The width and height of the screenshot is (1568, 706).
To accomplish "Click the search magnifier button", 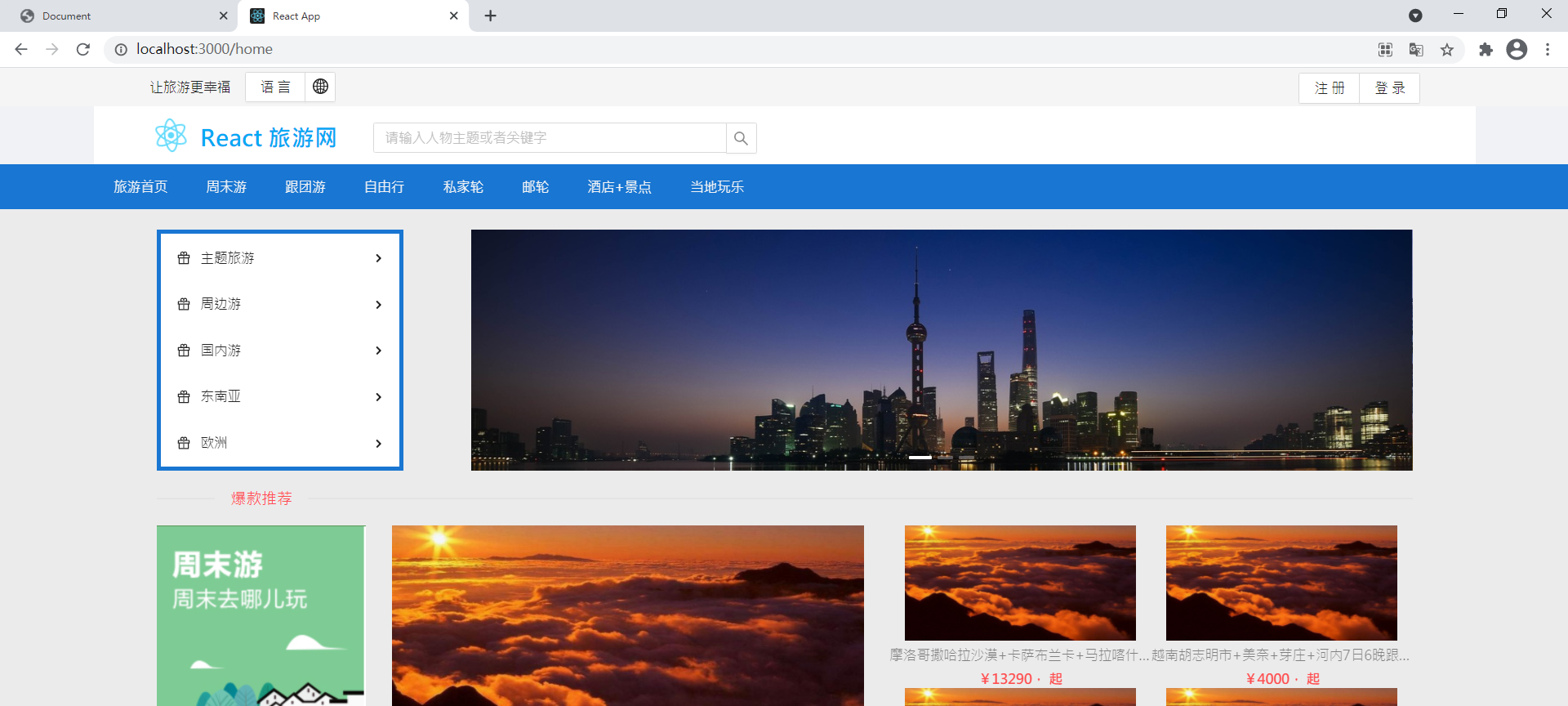I will coord(741,138).
